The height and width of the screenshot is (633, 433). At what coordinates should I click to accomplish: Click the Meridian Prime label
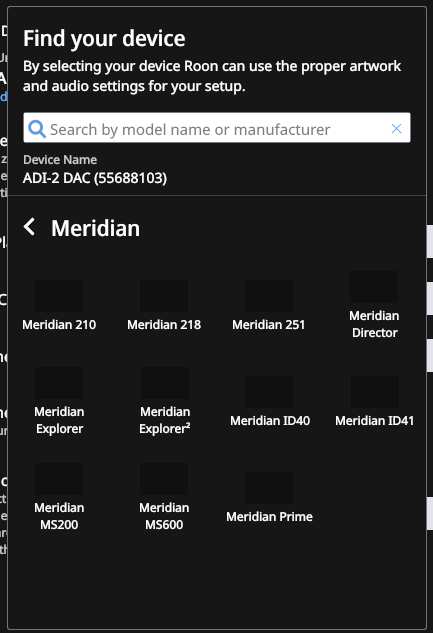(x=269, y=517)
